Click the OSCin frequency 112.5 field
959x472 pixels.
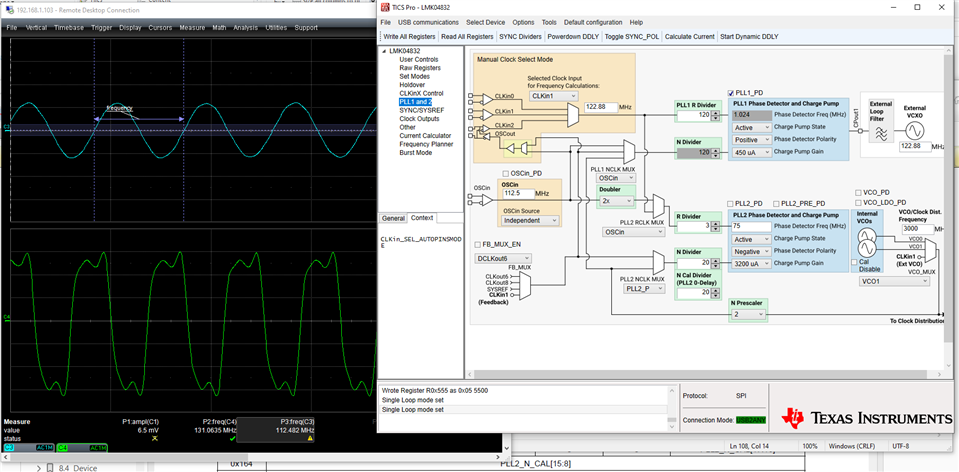[x=517, y=193]
